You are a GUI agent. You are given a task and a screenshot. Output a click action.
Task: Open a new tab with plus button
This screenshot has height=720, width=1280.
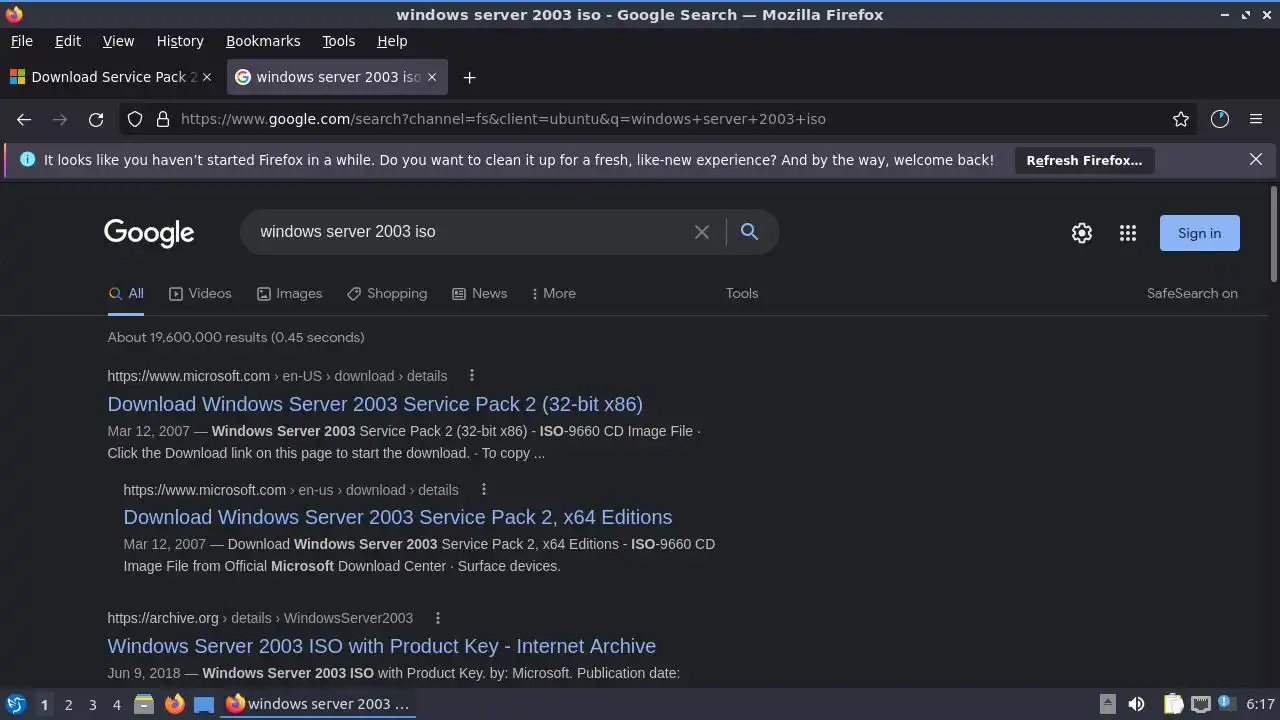pos(469,77)
